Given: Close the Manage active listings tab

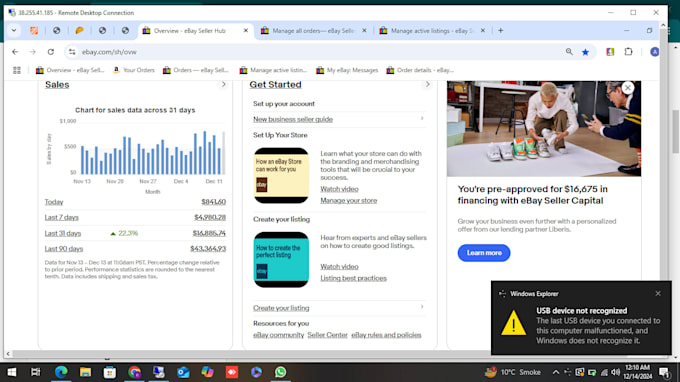Looking at the screenshot, I should (483, 31).
